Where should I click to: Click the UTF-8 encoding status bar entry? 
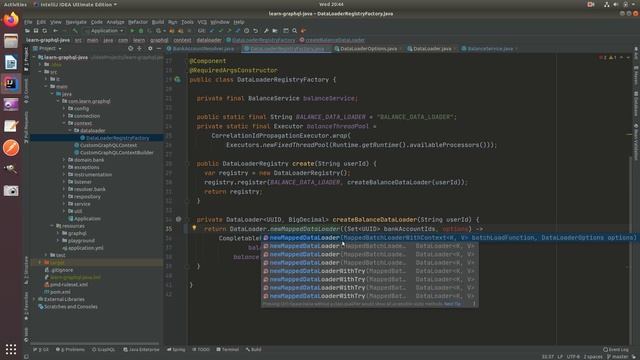(x=573, y=357)
